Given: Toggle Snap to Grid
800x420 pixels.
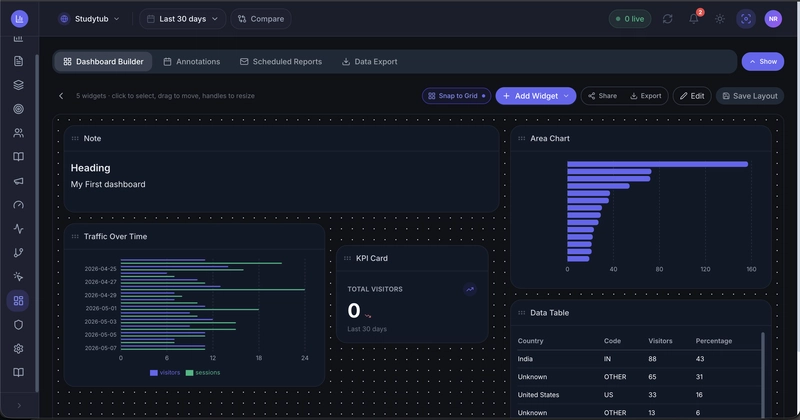Looking at the screenshot, I should point(457,96).
